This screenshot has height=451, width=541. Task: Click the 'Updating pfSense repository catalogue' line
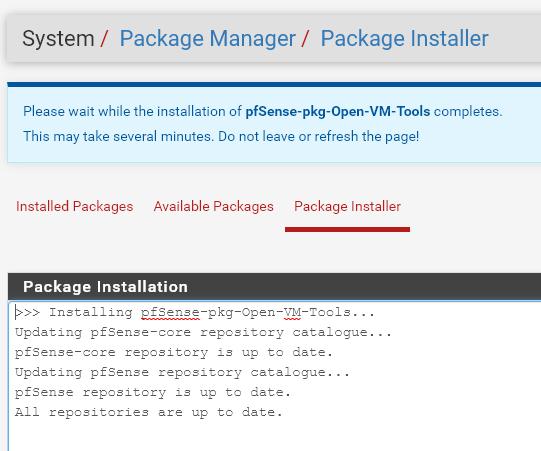tap(182, 372)
